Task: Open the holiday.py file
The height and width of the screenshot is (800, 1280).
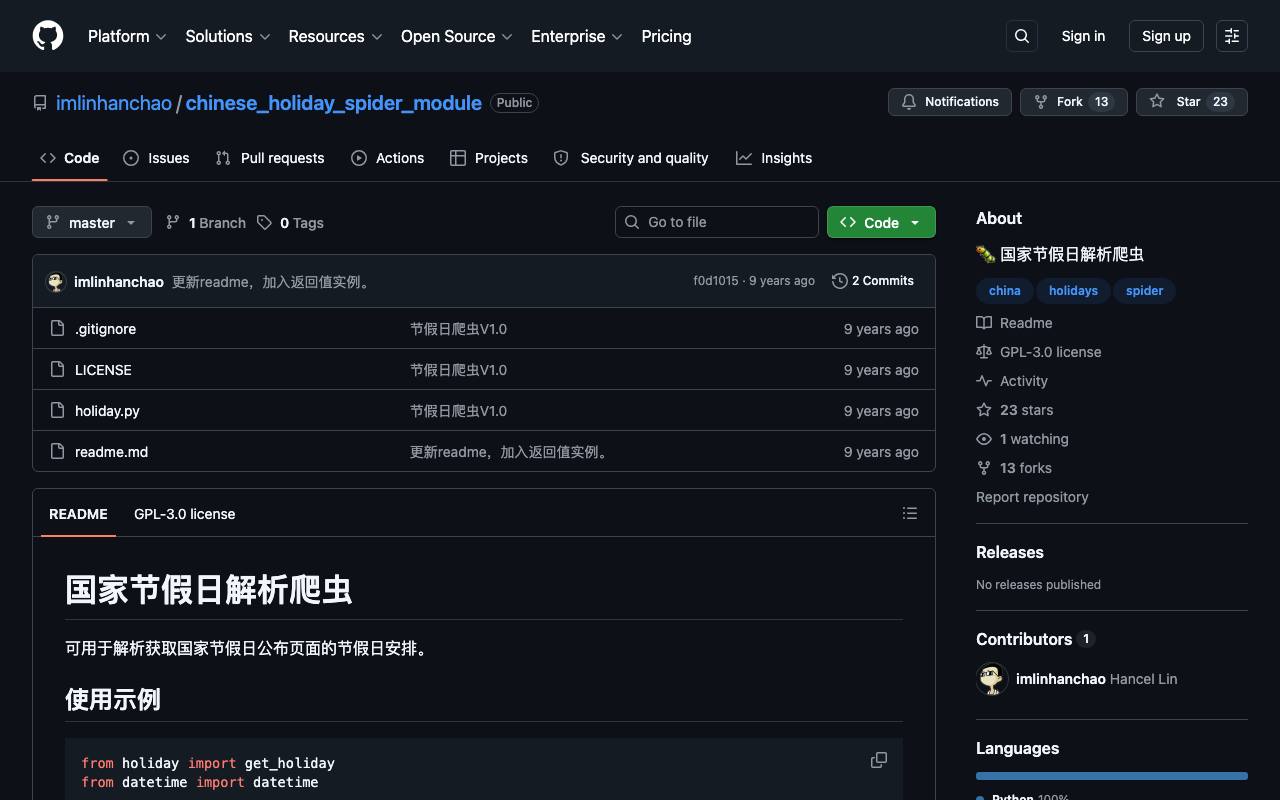Action: coord(107,411)
